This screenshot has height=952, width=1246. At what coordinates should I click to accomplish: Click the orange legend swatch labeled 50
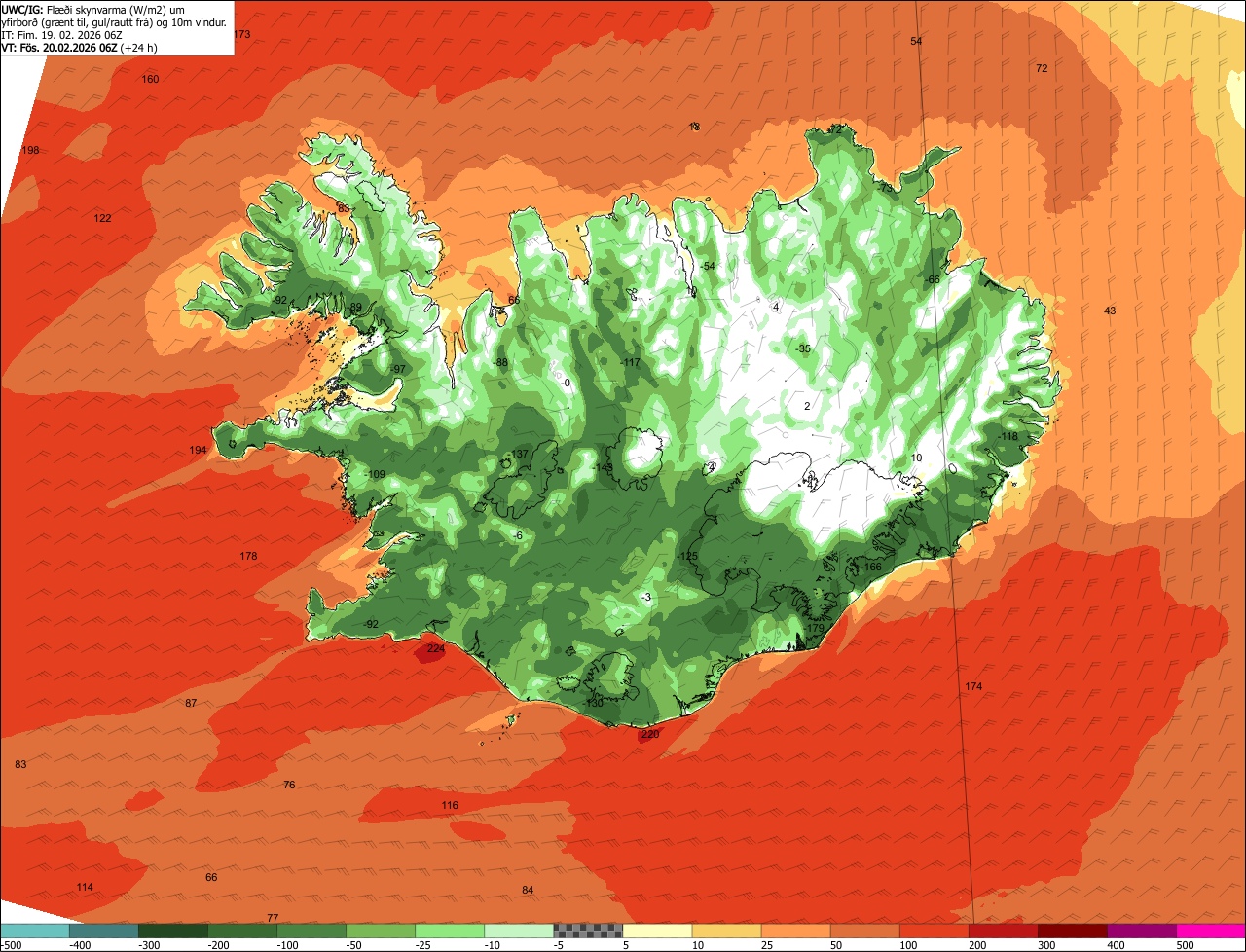tap(865, 931)
